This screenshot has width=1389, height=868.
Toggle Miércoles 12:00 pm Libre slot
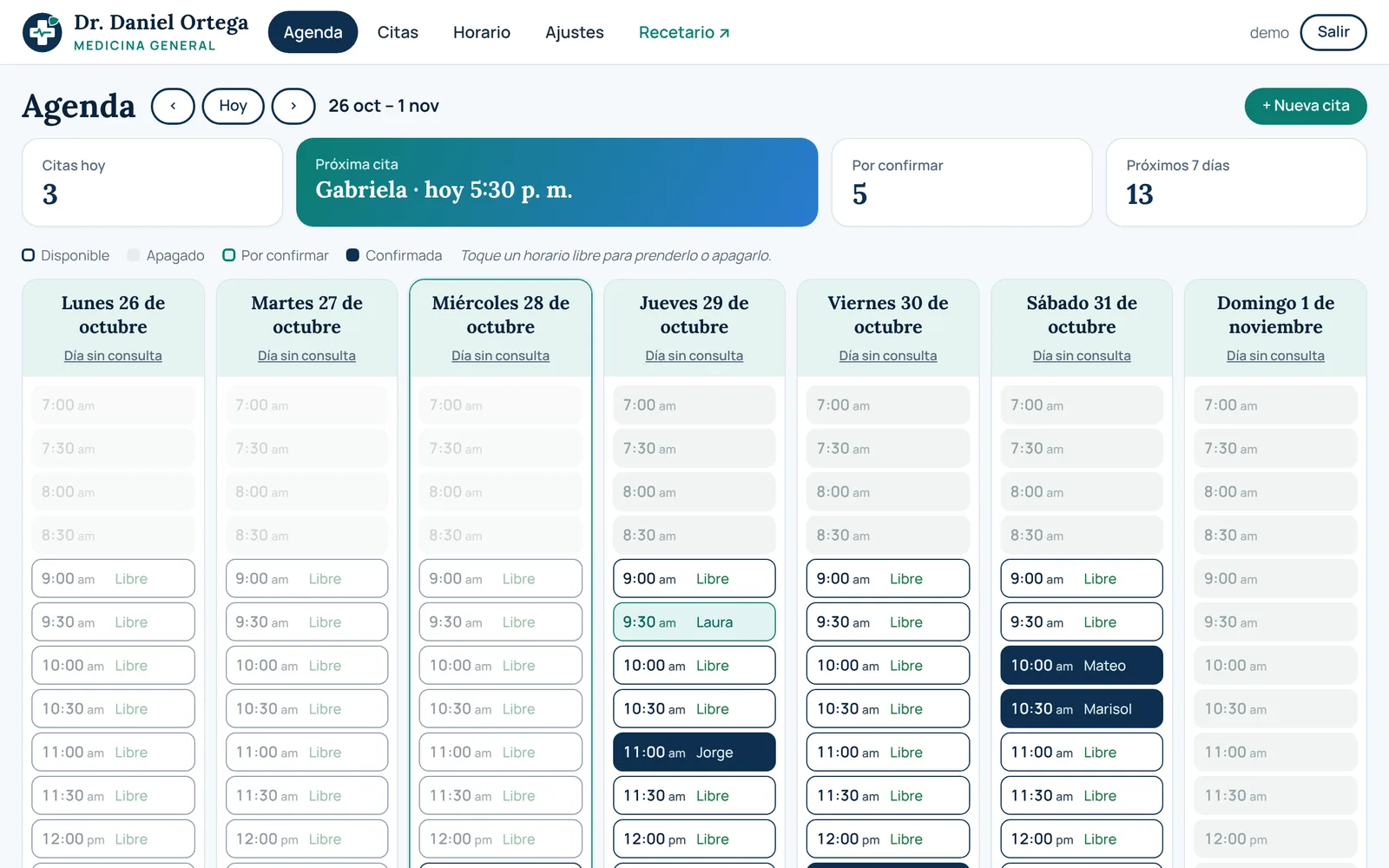500,838
